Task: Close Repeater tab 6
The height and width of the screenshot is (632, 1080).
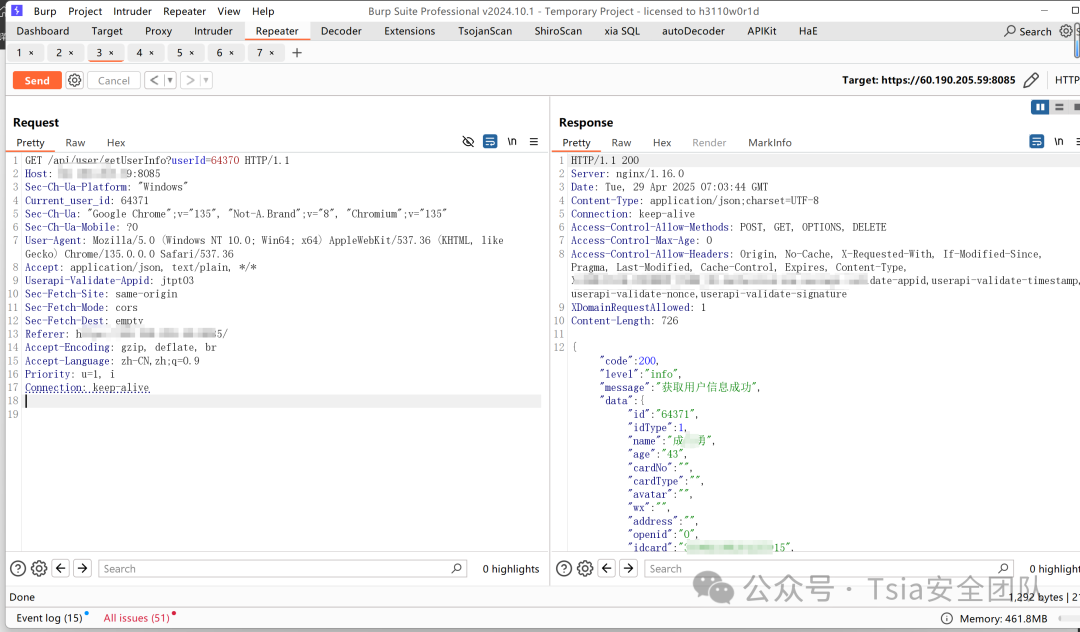Action: pos(231,53)
